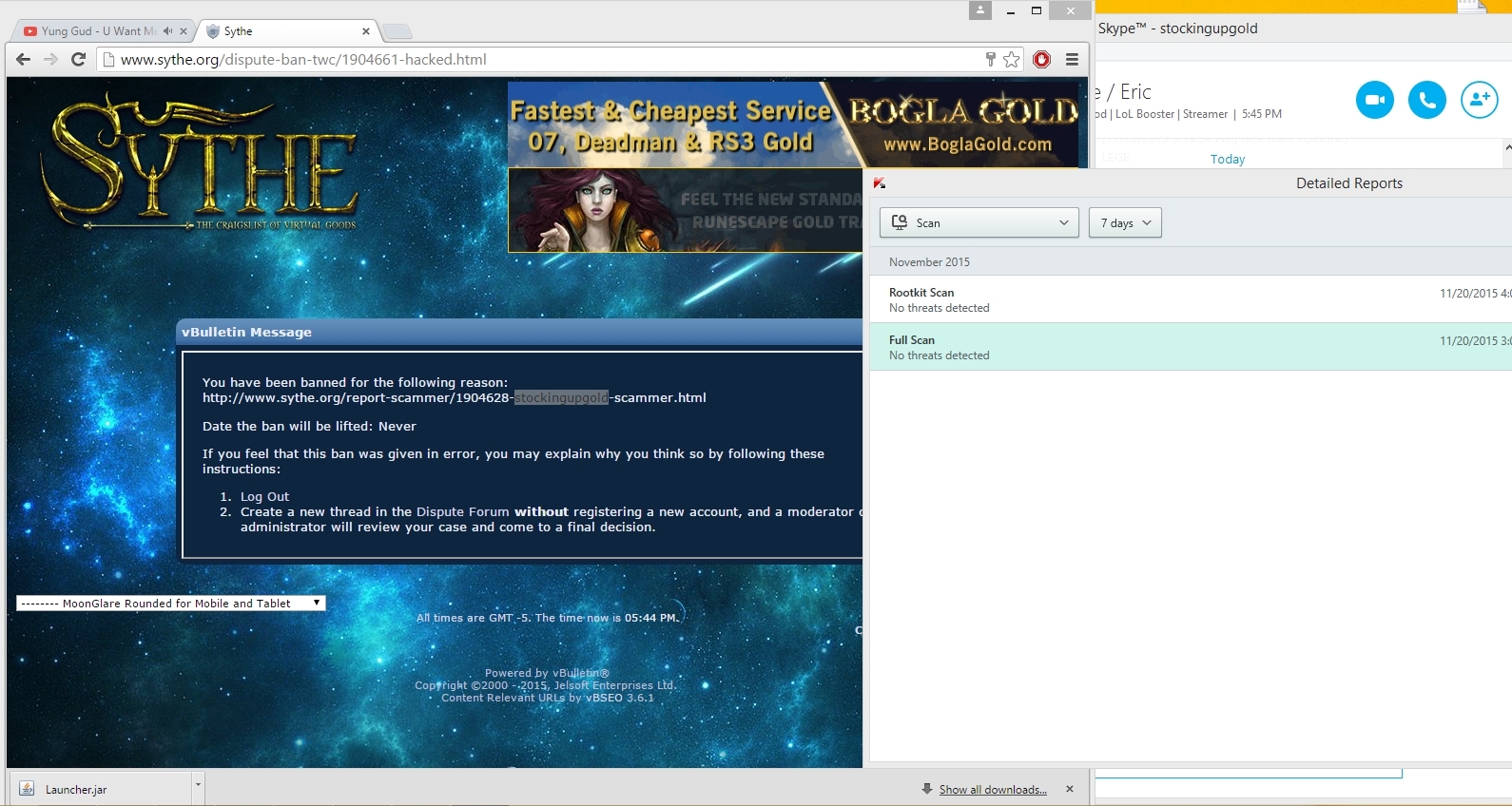Open a new browser tab
Viewport: 1512px width, 806px height.
(397, 32)
